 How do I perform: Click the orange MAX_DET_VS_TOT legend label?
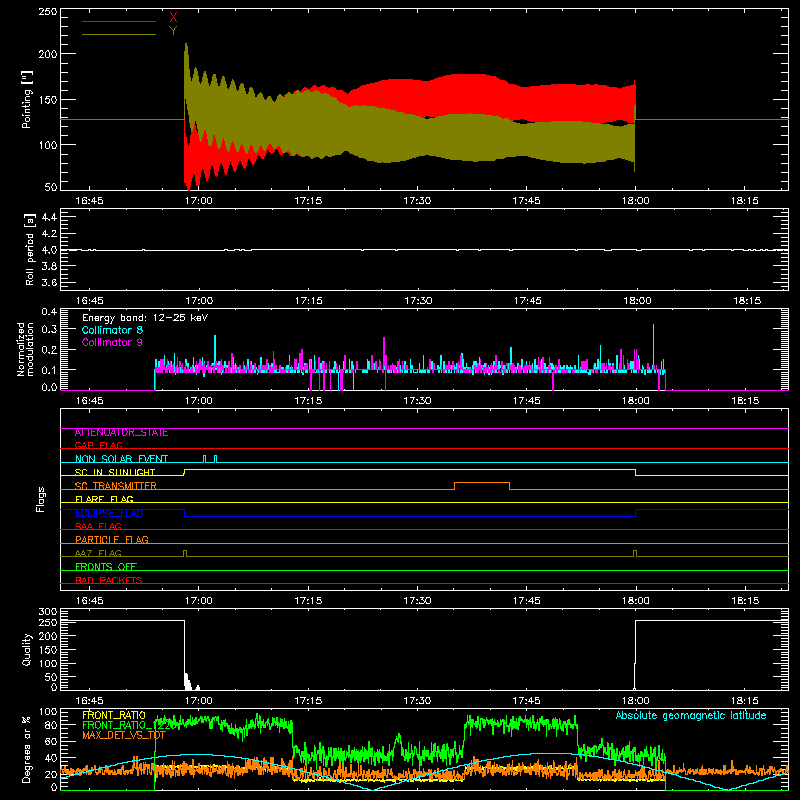pos(124,736)
